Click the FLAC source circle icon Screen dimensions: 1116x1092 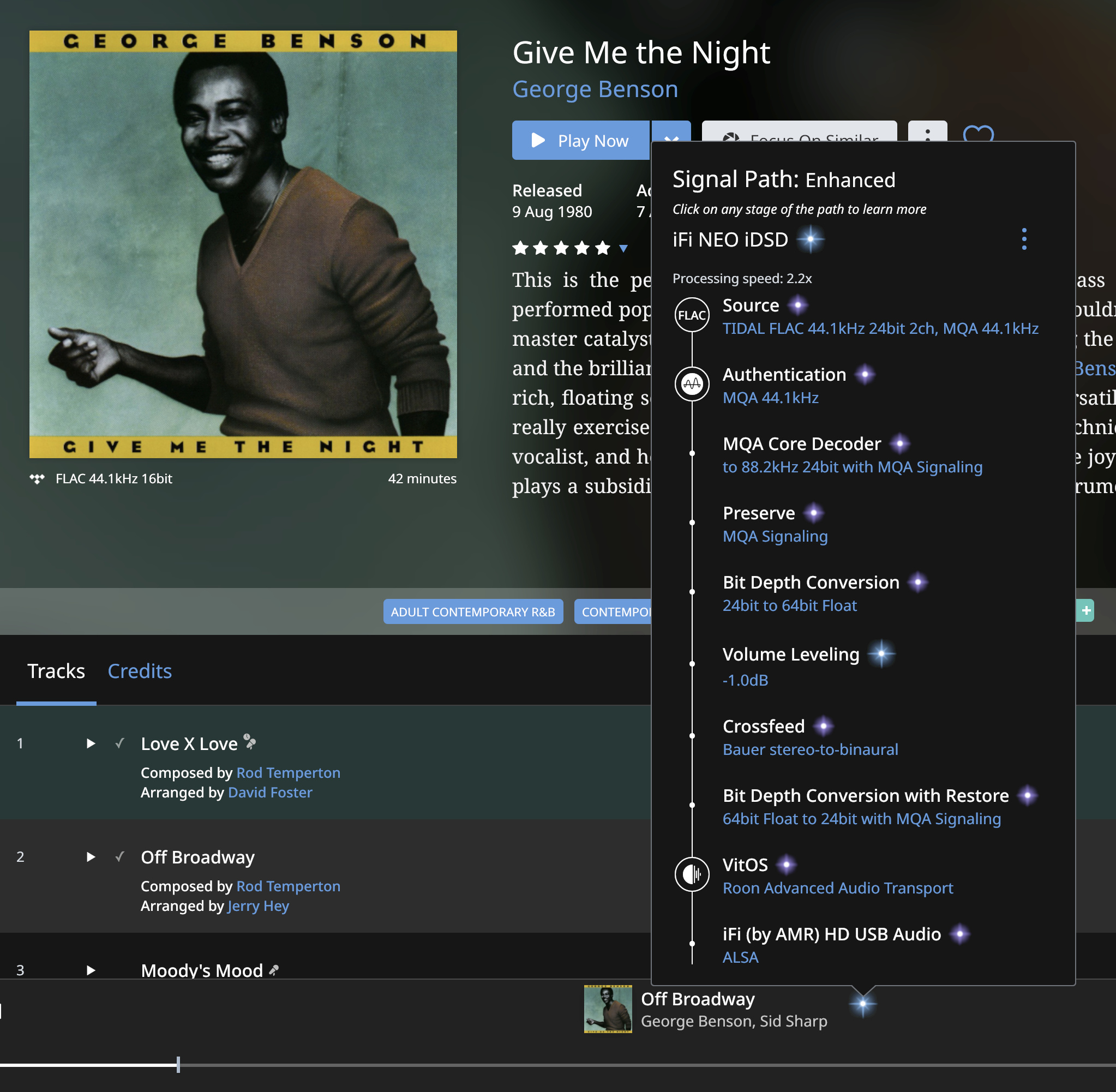tap(692, 315)
